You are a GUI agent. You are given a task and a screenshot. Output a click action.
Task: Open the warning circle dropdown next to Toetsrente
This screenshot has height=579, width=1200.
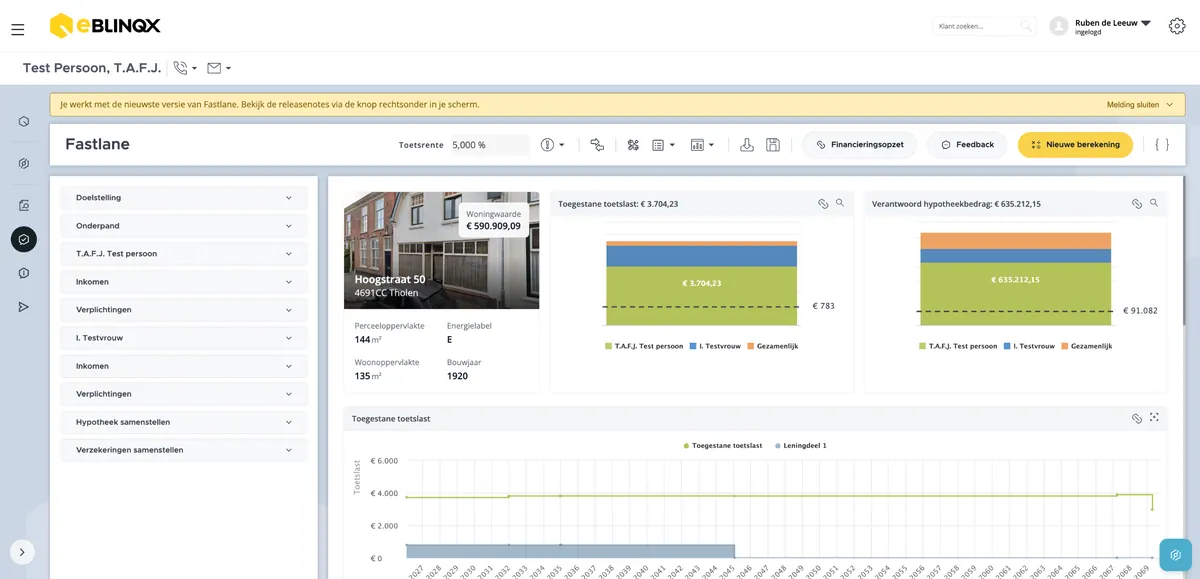coord(553,145)
